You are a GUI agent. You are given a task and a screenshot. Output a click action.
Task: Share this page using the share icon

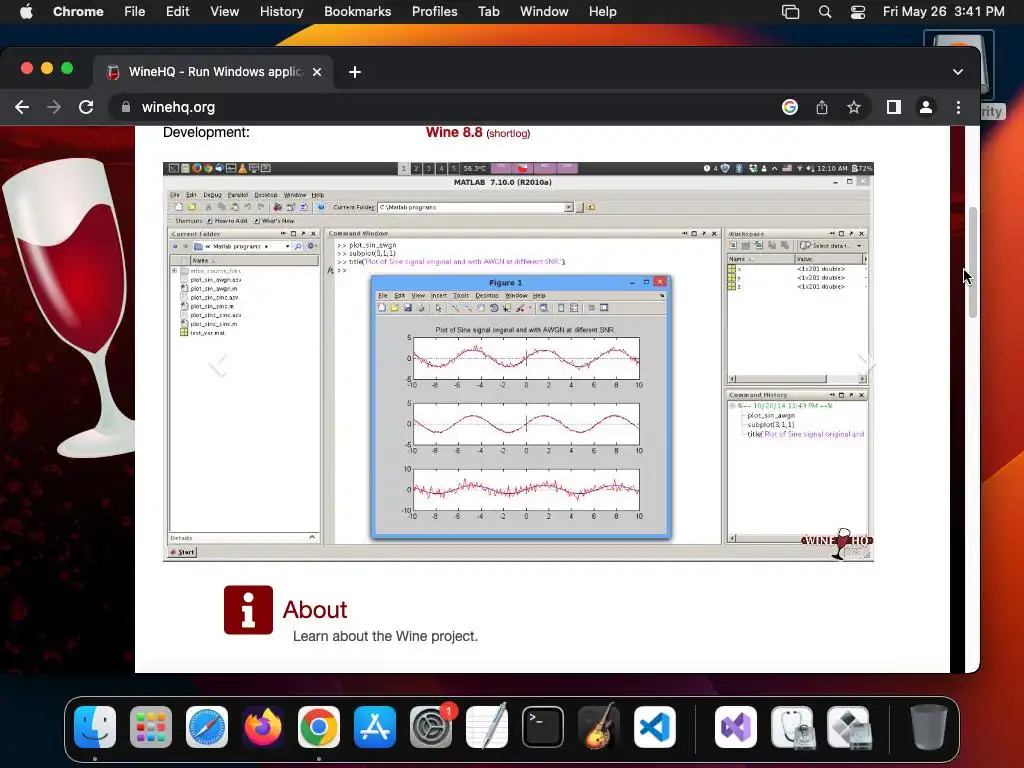point(822,107)
